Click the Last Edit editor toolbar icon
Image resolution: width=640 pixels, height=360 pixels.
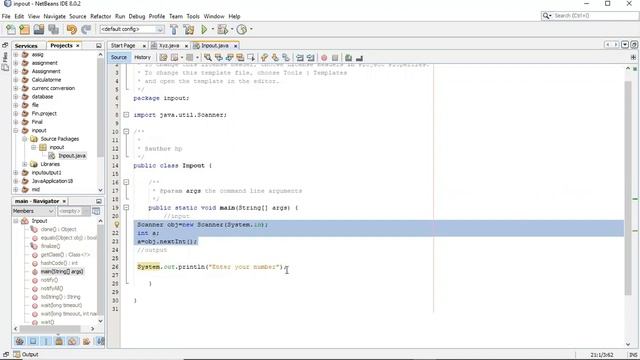[163, 58]
